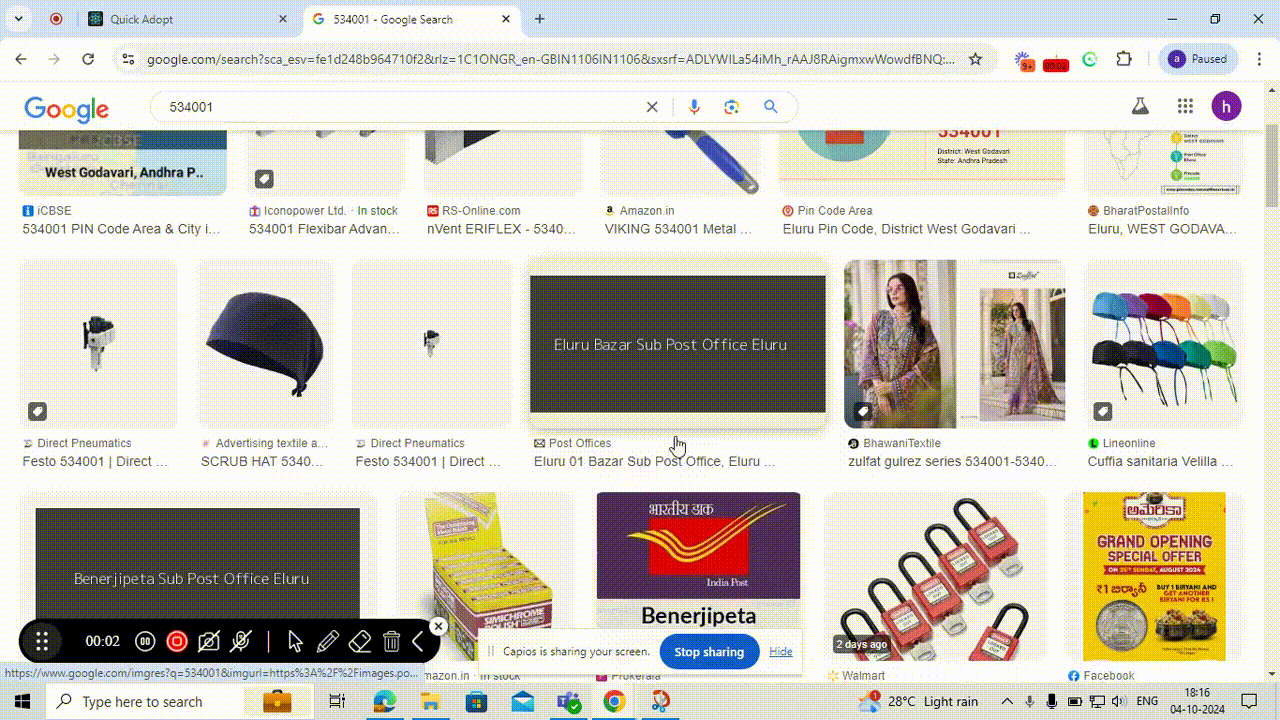View site information in address bar
This screenshot has height=720, width=1280.
click(x=127, y=59)
